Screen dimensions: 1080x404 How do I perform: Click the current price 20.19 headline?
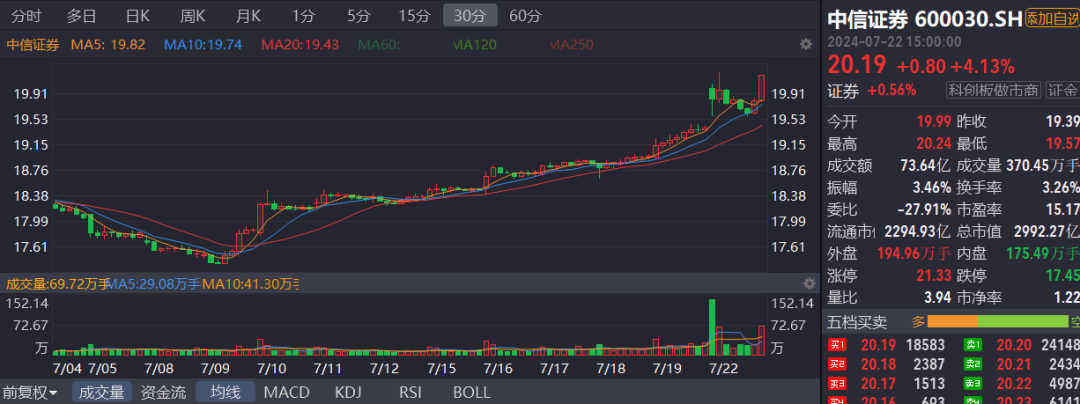pos(856,65)
